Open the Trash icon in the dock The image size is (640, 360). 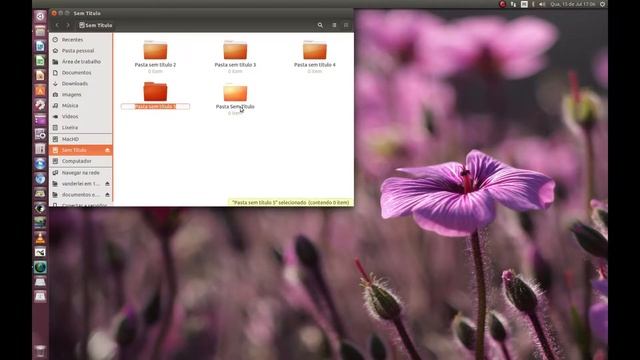pos(40,351)
